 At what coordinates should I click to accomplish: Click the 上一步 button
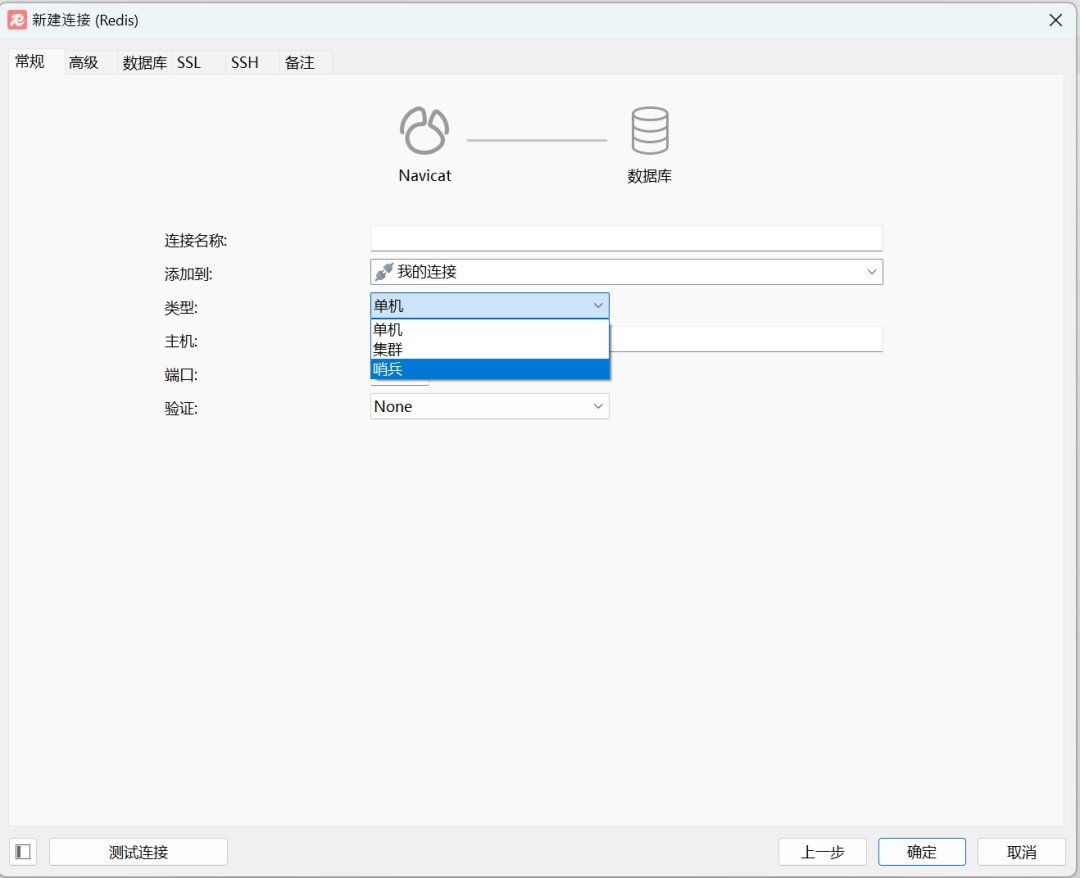click(822, 851)
